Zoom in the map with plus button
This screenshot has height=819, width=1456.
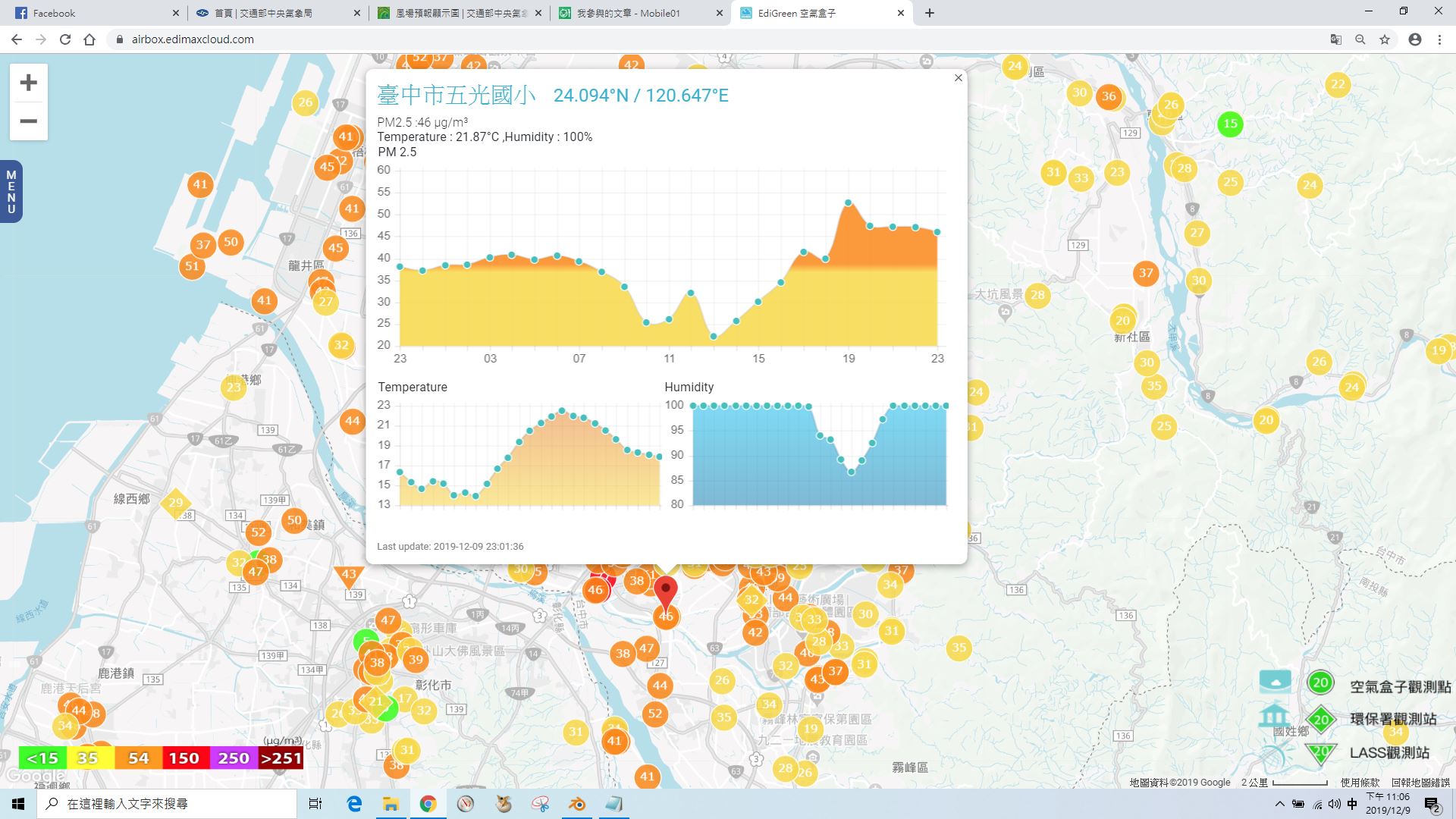click(x=29, y=83)
